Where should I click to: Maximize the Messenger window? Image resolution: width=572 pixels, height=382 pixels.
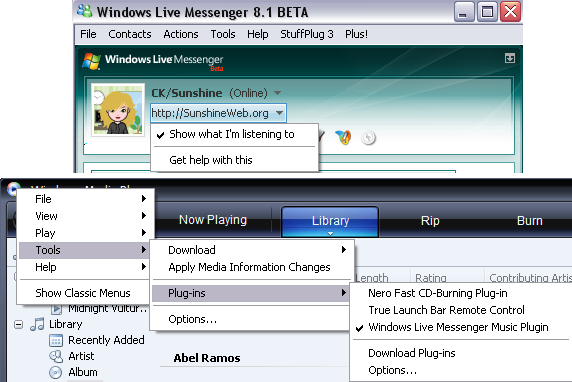coord(487,12)
